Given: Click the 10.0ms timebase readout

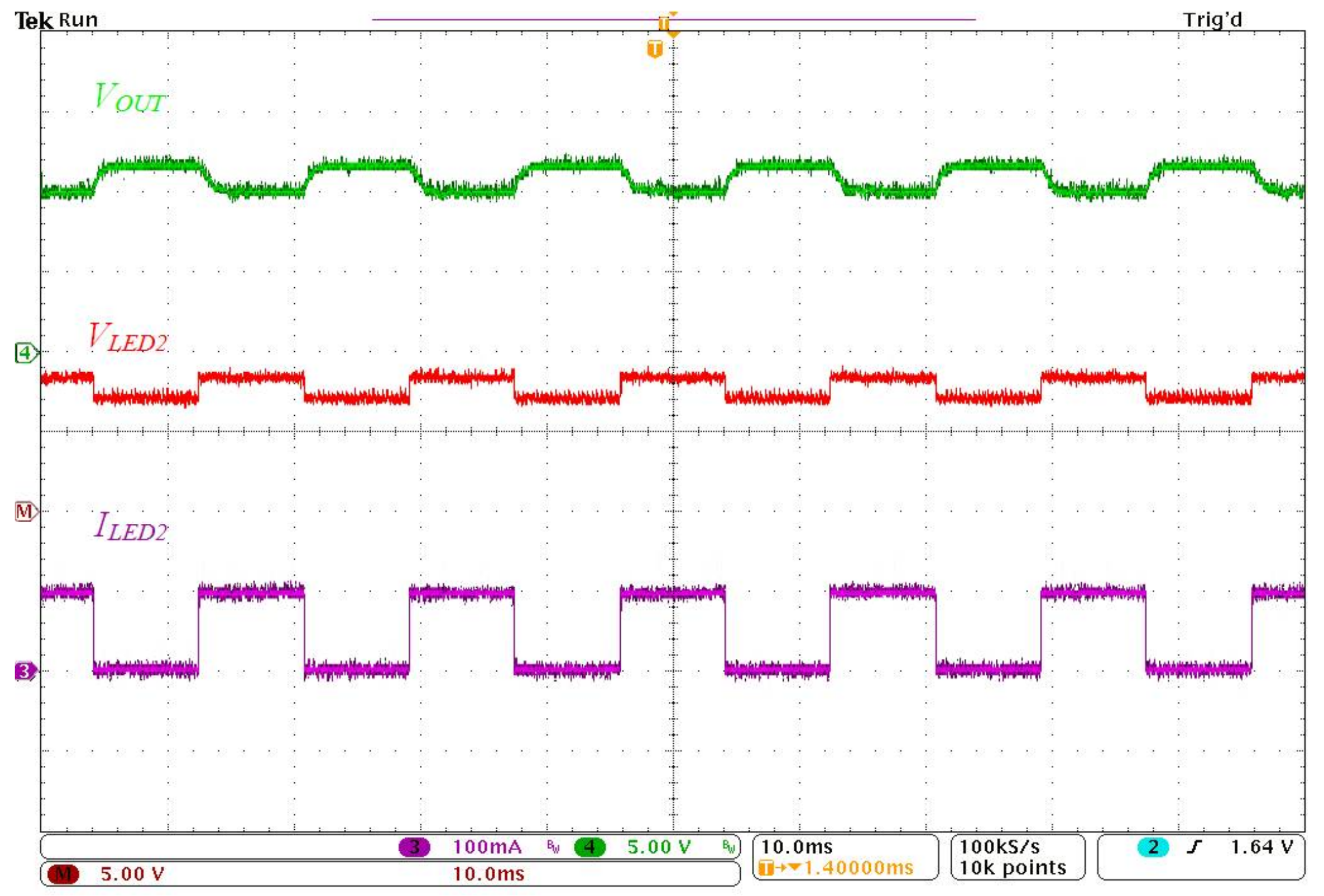Looking at the screenshot, I should coord(797,846).
